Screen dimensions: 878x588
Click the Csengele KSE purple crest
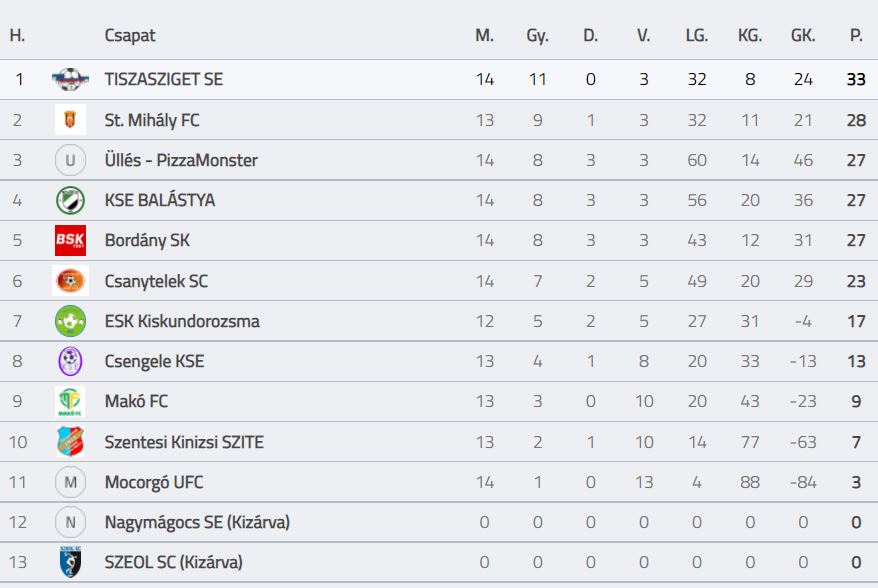(70, 361)
